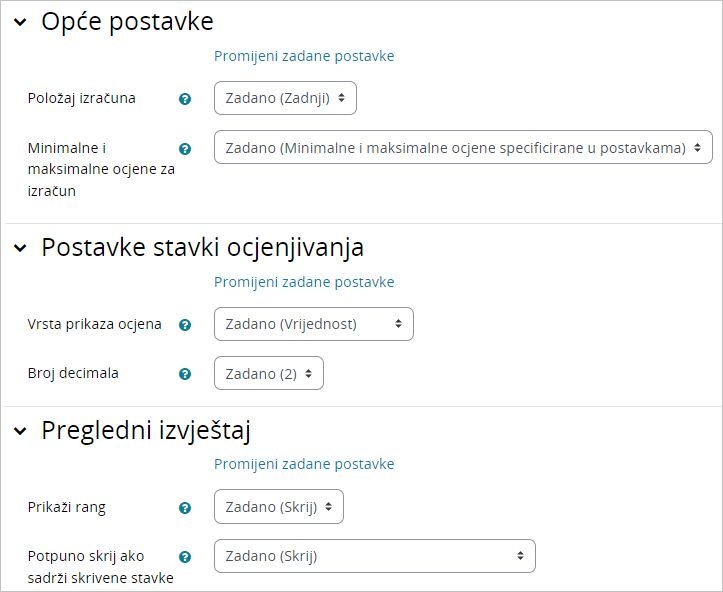Open Broj decimala dropdown
Image resolution: width=723 pixels, height=592 pixels.
tap(269, 373)
